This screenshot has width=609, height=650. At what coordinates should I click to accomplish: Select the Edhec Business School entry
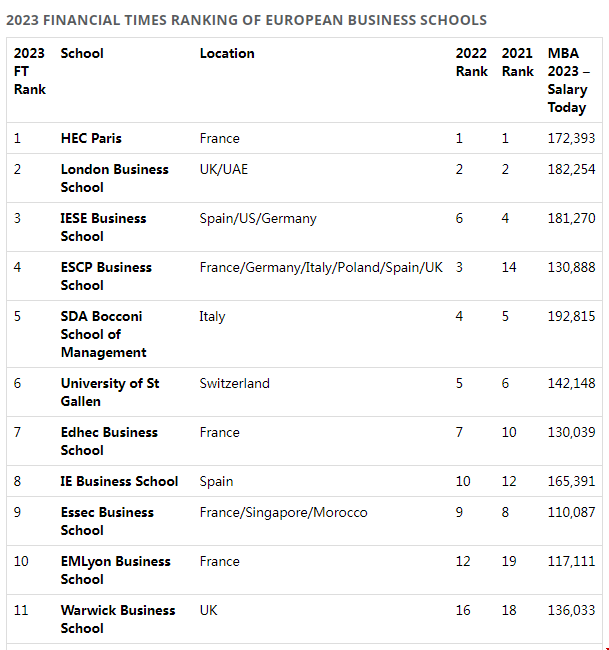pos(109,441)
